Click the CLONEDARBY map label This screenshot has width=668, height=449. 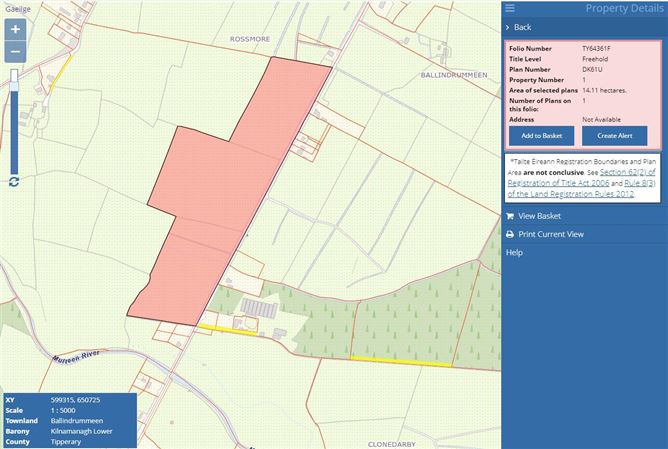click(x=392, y=444)
